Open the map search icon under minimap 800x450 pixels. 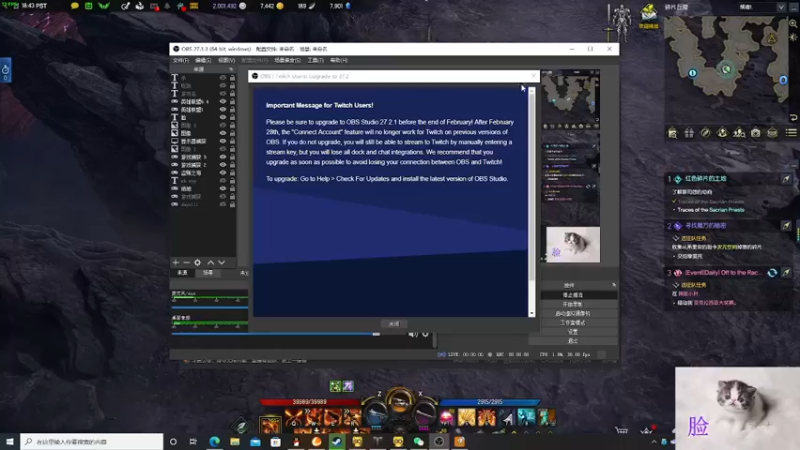coord(672,133)
